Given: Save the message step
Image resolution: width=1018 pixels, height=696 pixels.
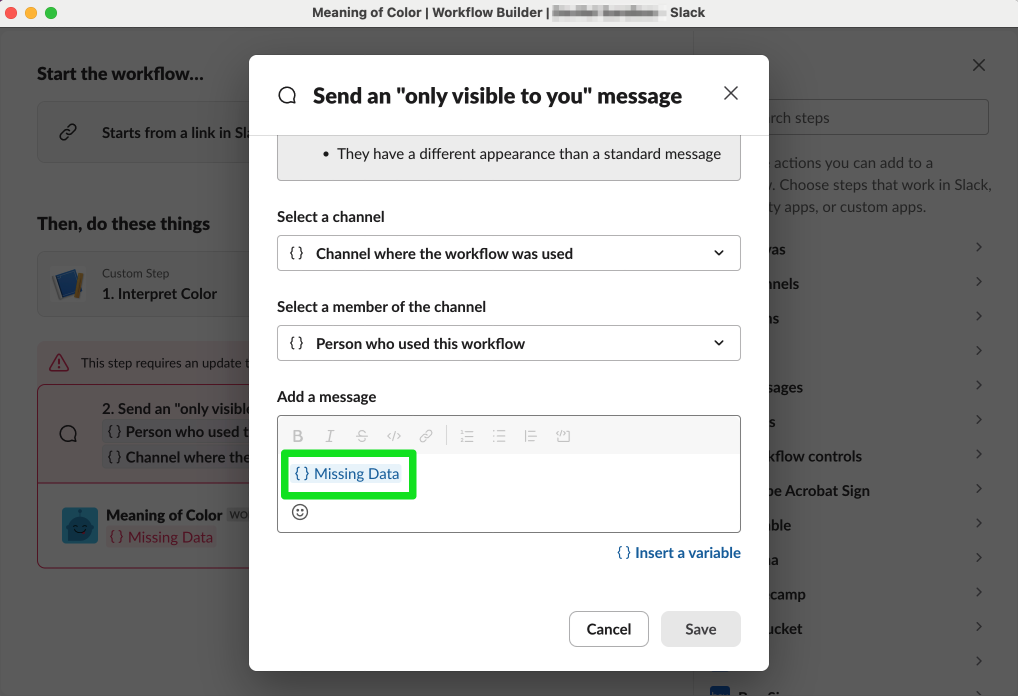Looking at the screenshot, I should (700, 629).
